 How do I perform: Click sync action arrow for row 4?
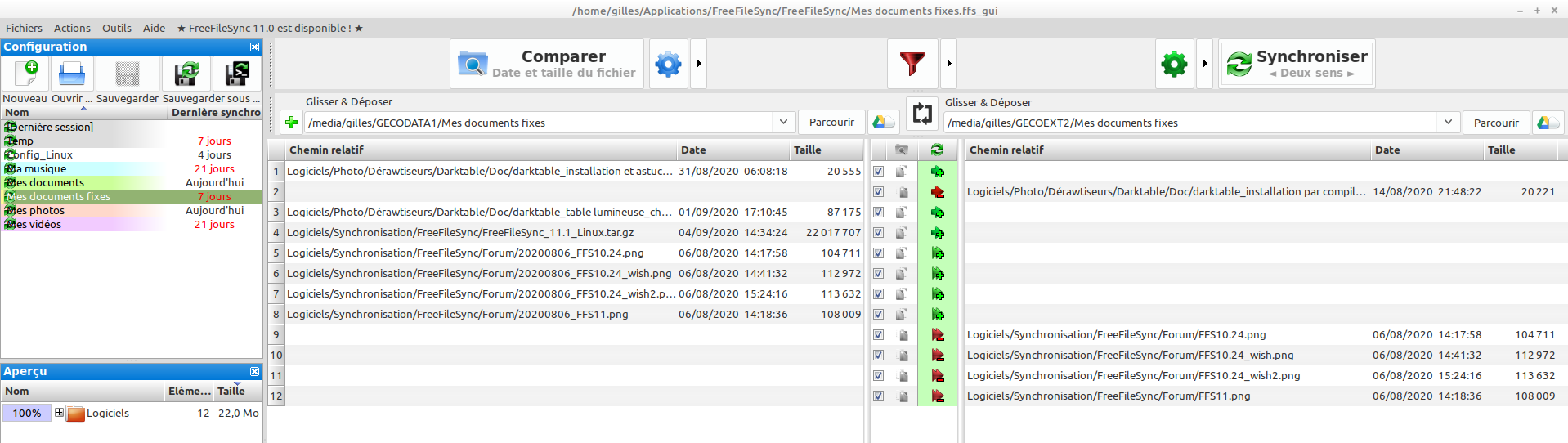click(x=938, y=233)
